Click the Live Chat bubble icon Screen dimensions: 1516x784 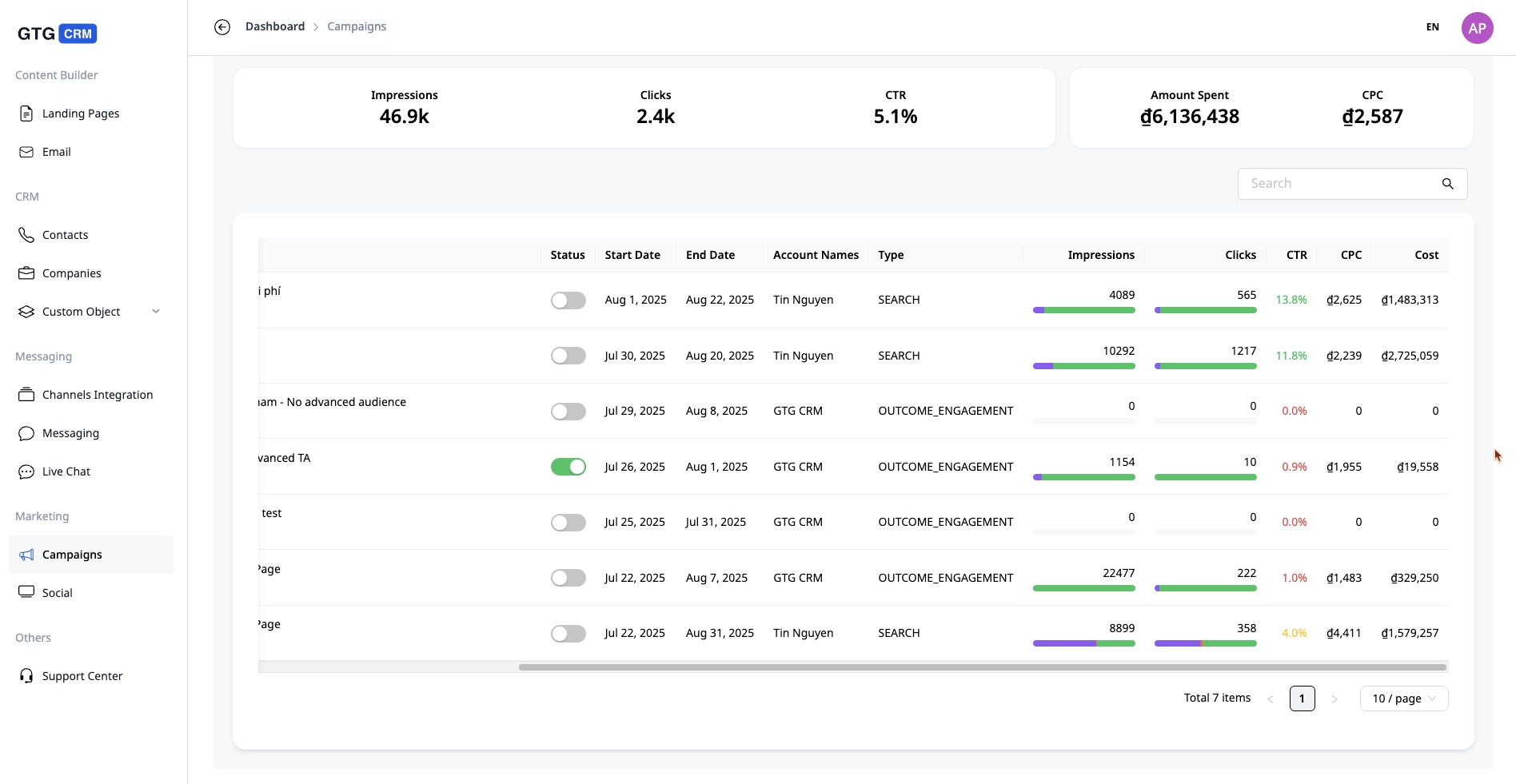tap(26, 472)
